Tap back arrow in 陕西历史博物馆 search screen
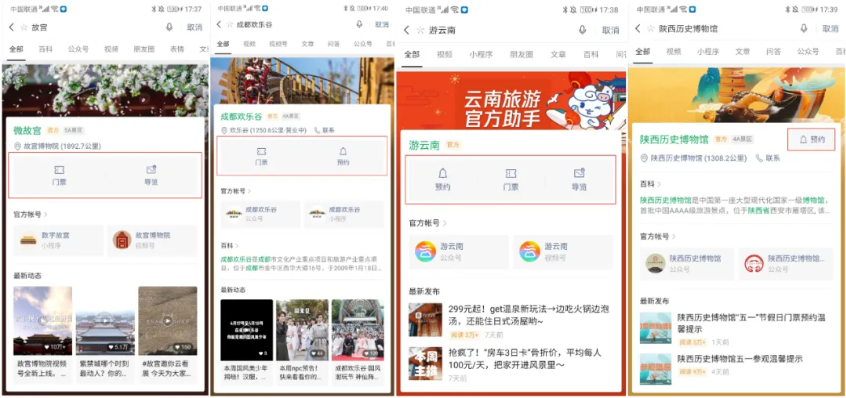 (638, 29)
